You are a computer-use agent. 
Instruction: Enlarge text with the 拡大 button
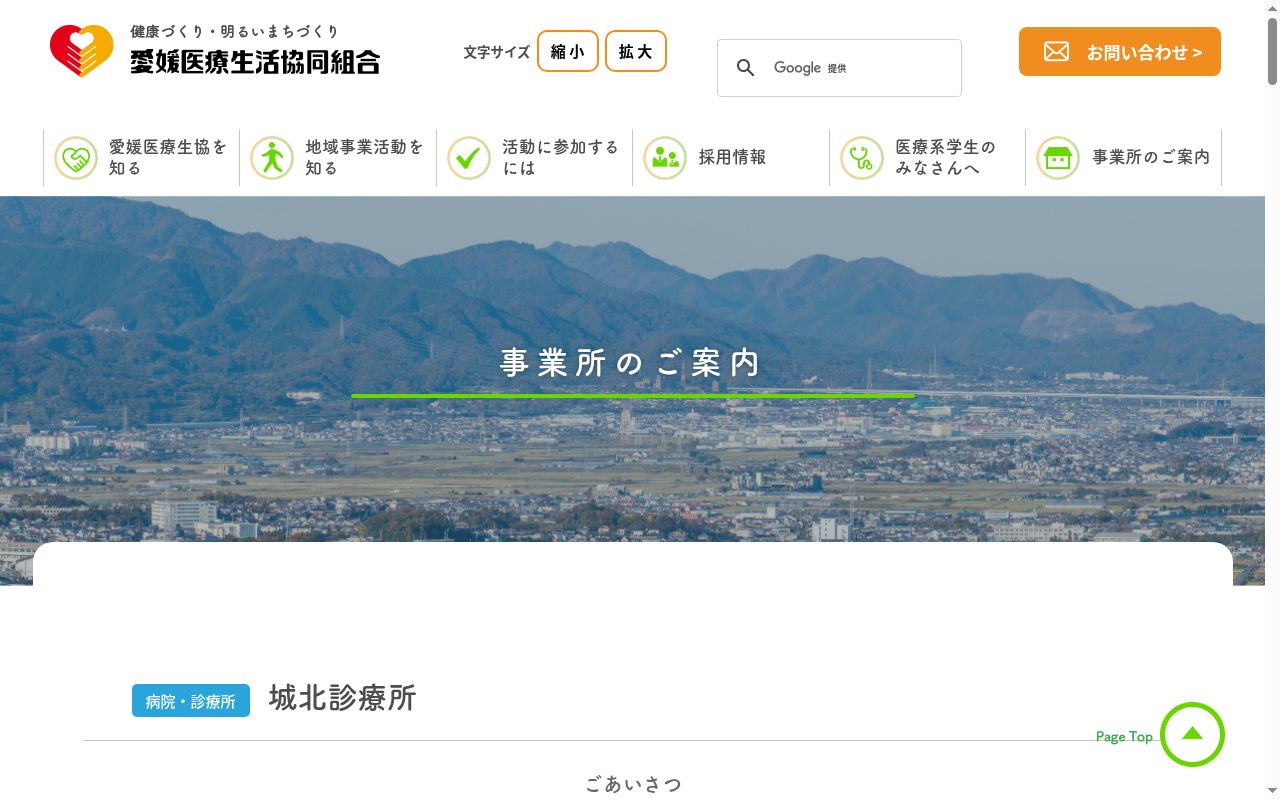coord(636,51)
